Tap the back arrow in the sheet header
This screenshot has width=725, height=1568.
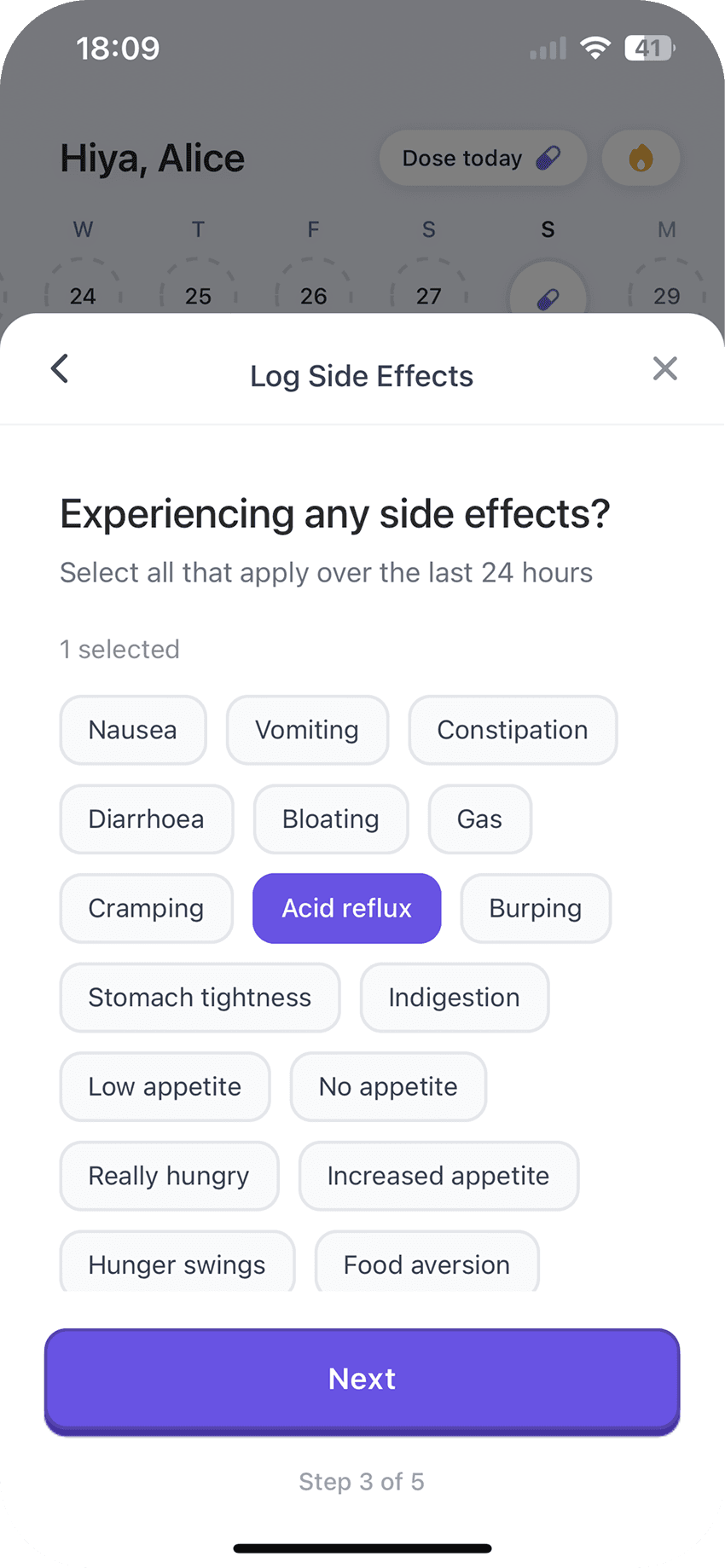(60, 369)
